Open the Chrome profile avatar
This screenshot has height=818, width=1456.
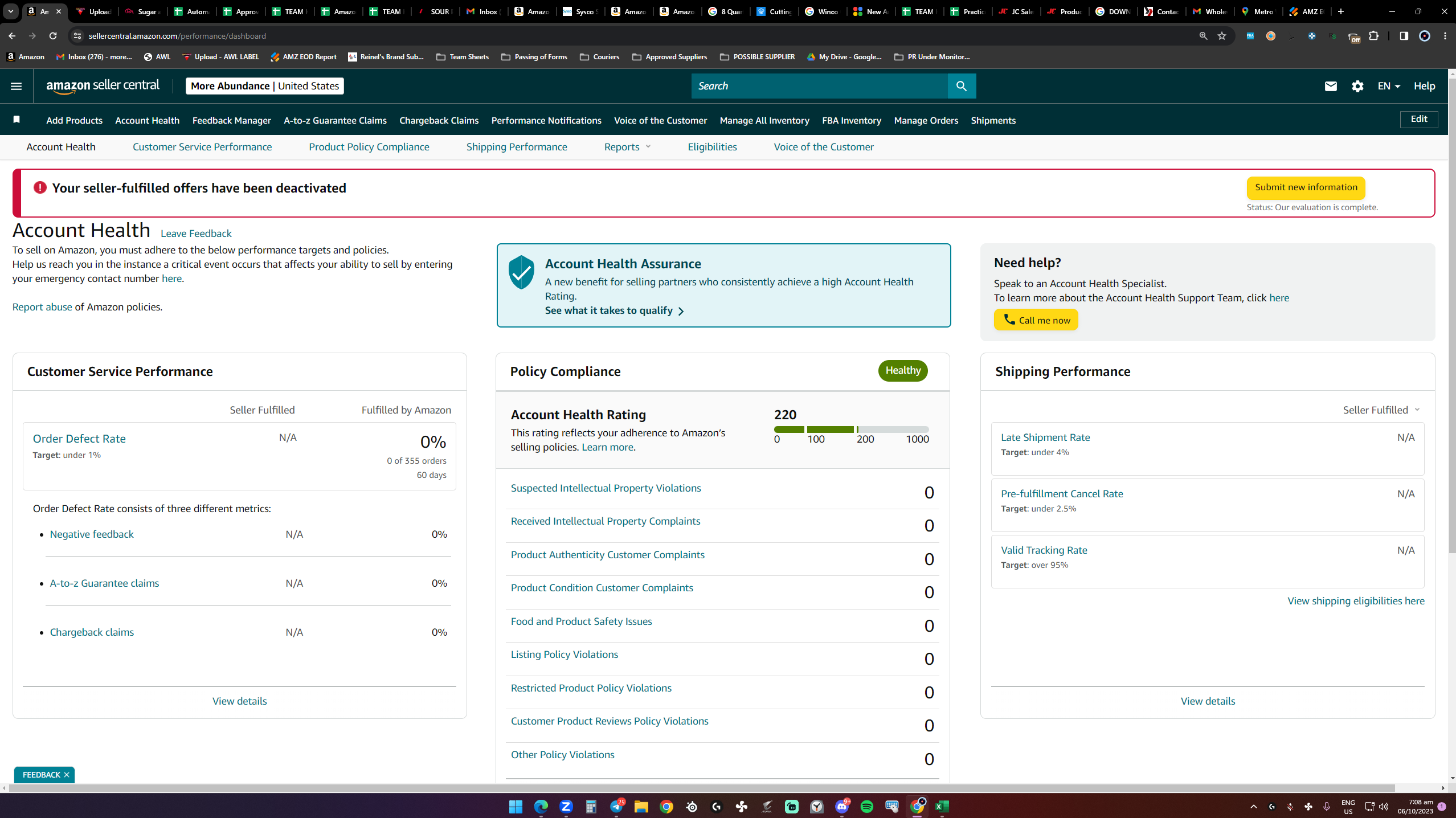coord(1425,36)
